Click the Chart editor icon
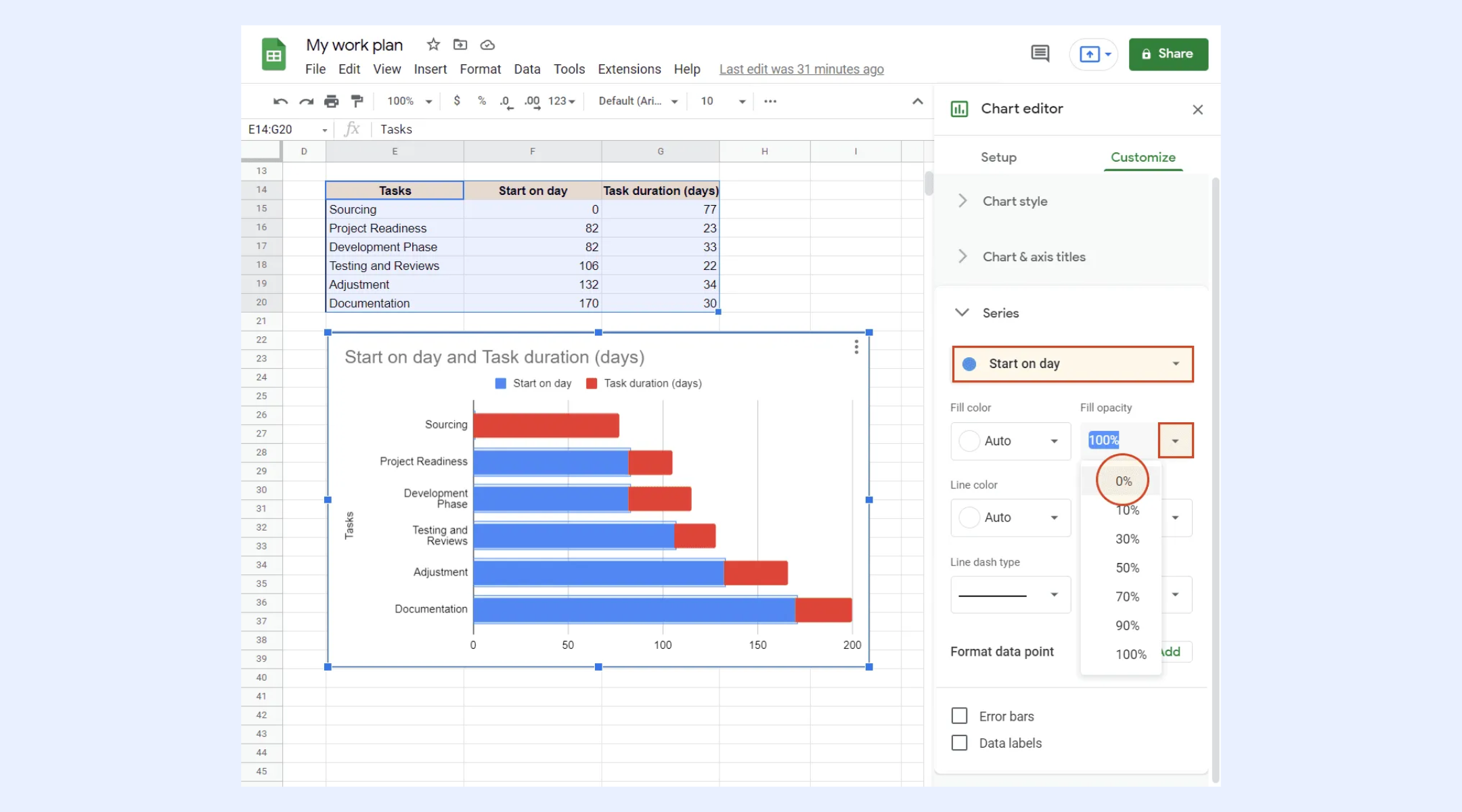Viewport: 1462px width, 812px height. [x=959, y=109]
